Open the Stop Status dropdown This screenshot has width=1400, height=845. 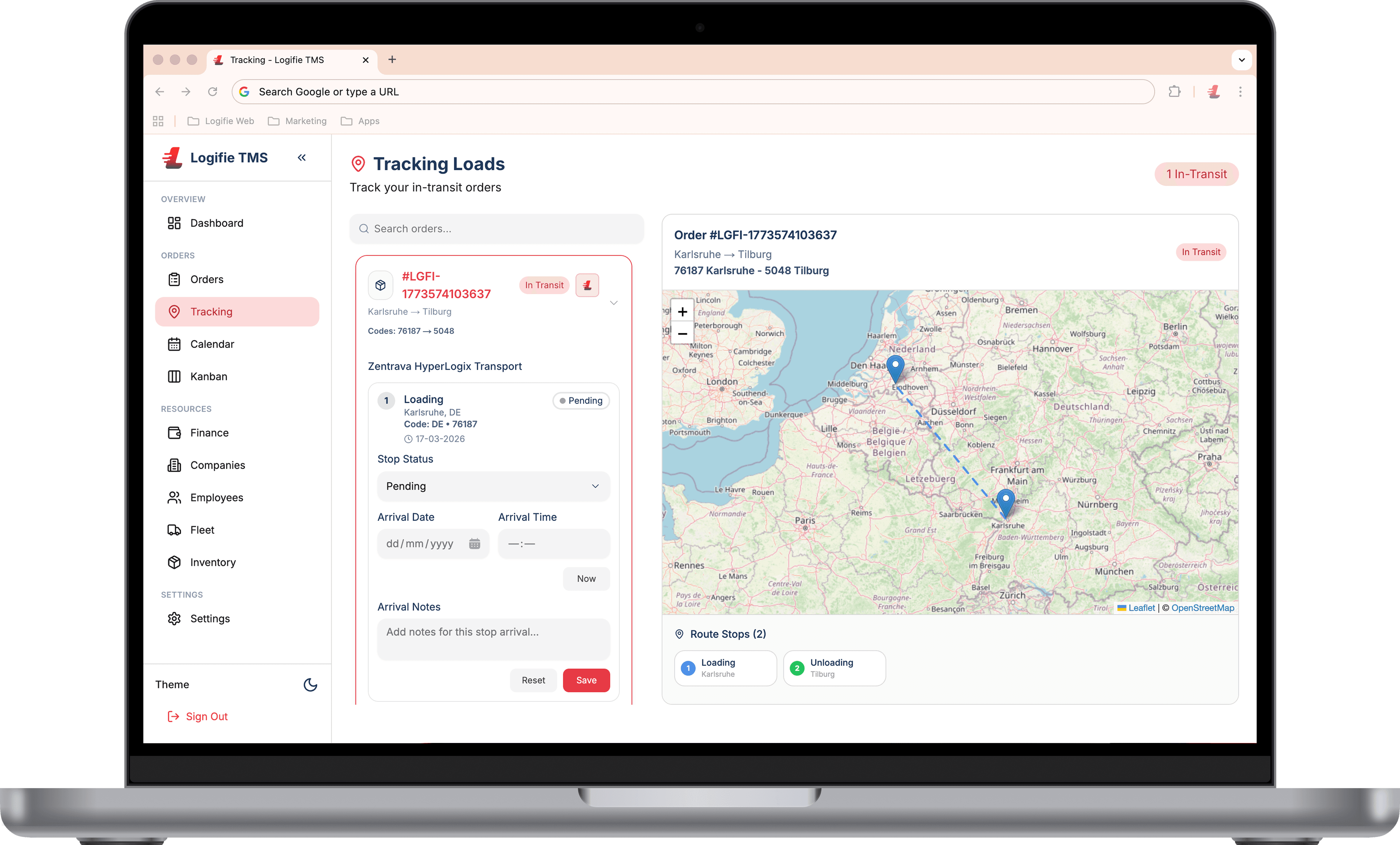[x=493, y=486]
